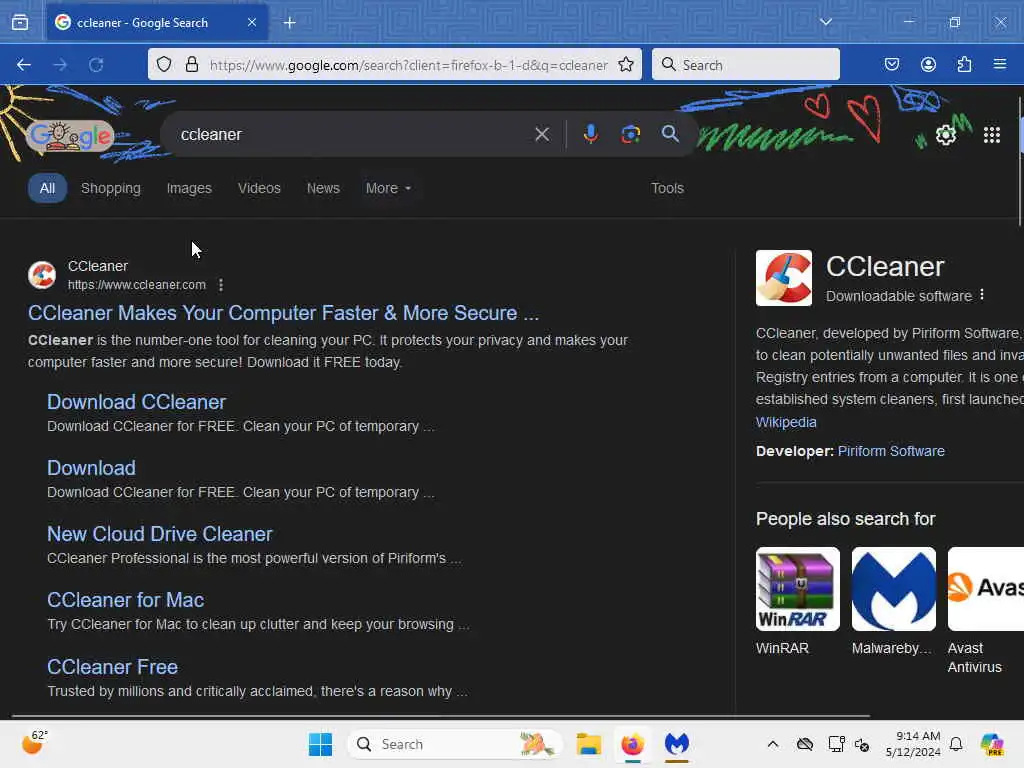This screenshot has width=1024, height=768.
Task: Click the Google doodle logo
Action: click(x=70, y=136)
